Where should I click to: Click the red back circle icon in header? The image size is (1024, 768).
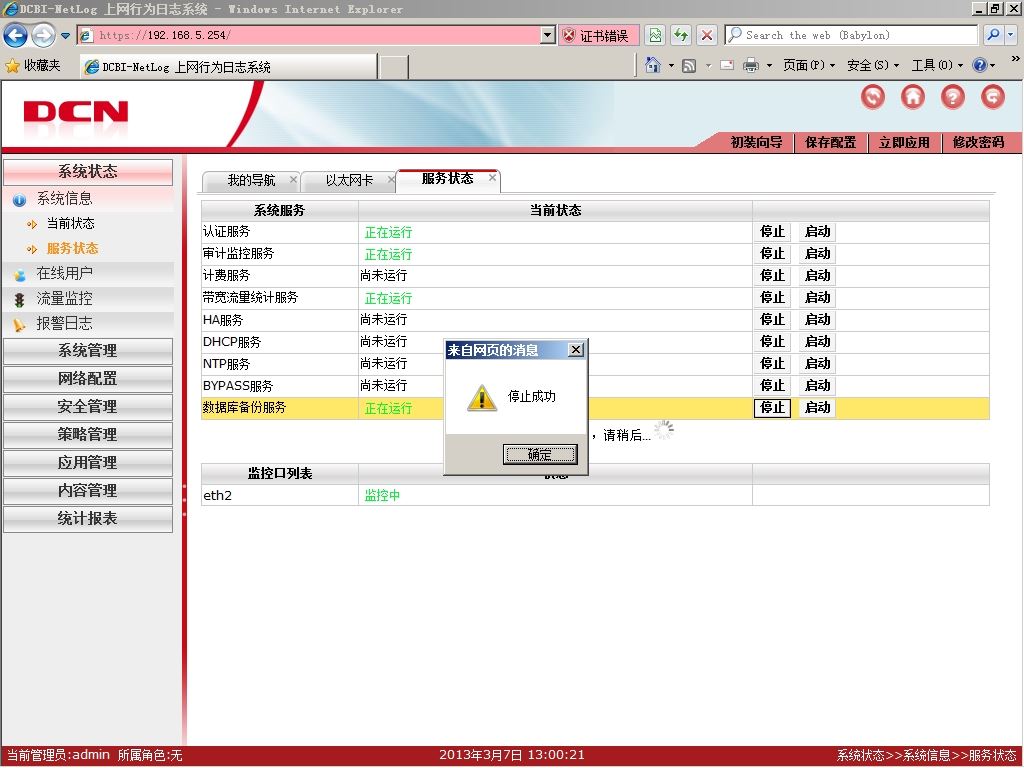point(873,97)
